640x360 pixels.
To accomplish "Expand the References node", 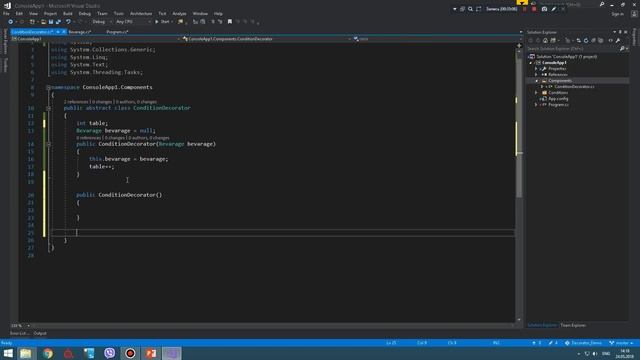I will coord(536,75).
